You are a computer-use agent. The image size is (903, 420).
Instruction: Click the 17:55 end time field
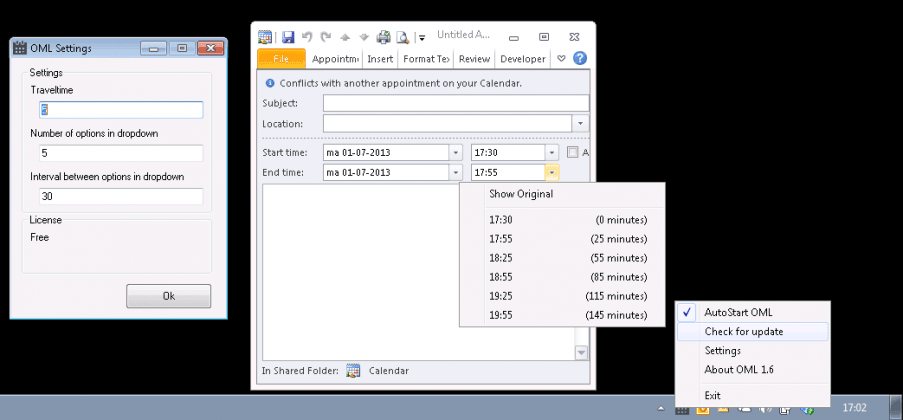pos(508,172)
